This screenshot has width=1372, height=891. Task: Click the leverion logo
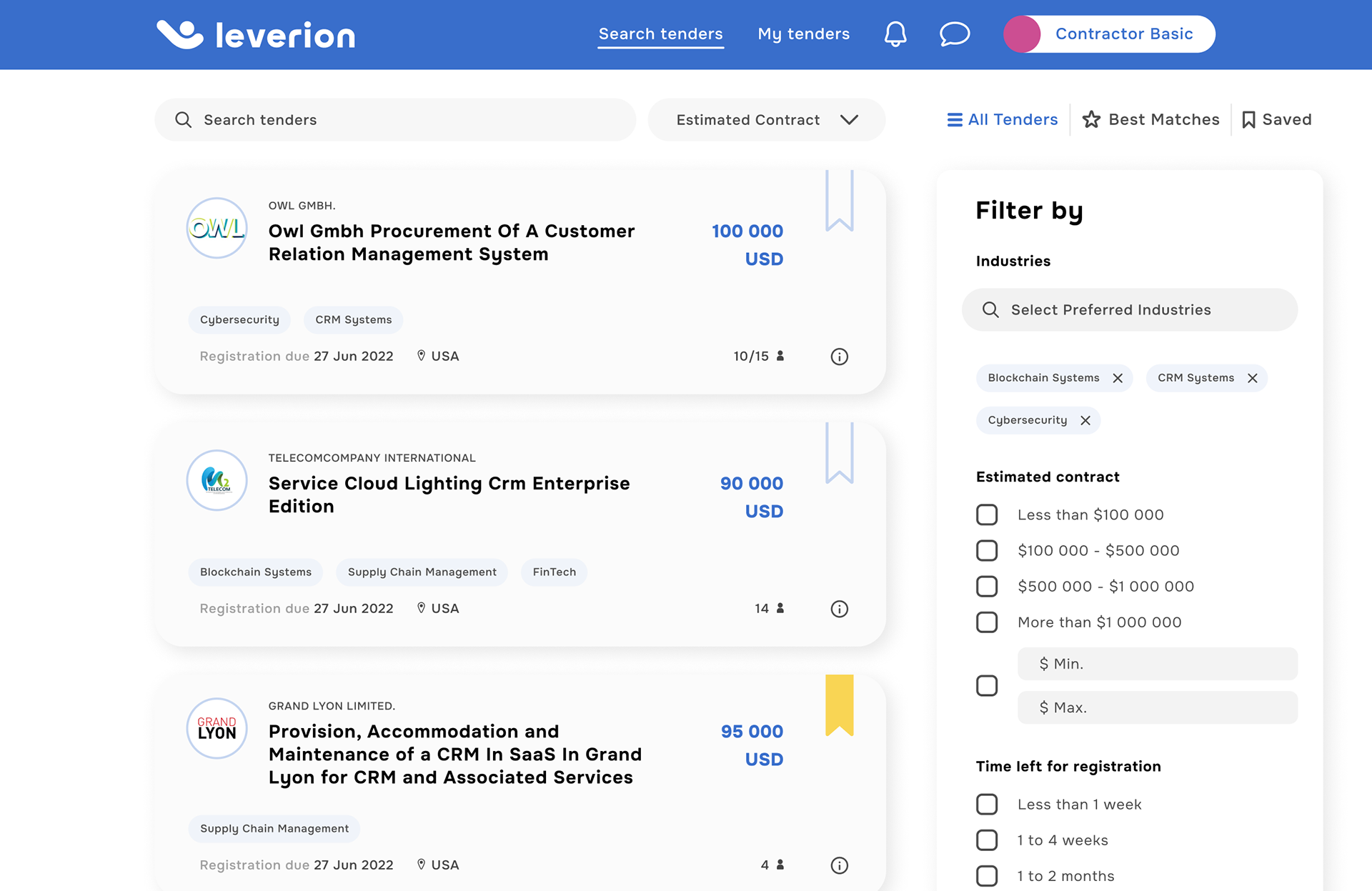click(x=256, y=34)
